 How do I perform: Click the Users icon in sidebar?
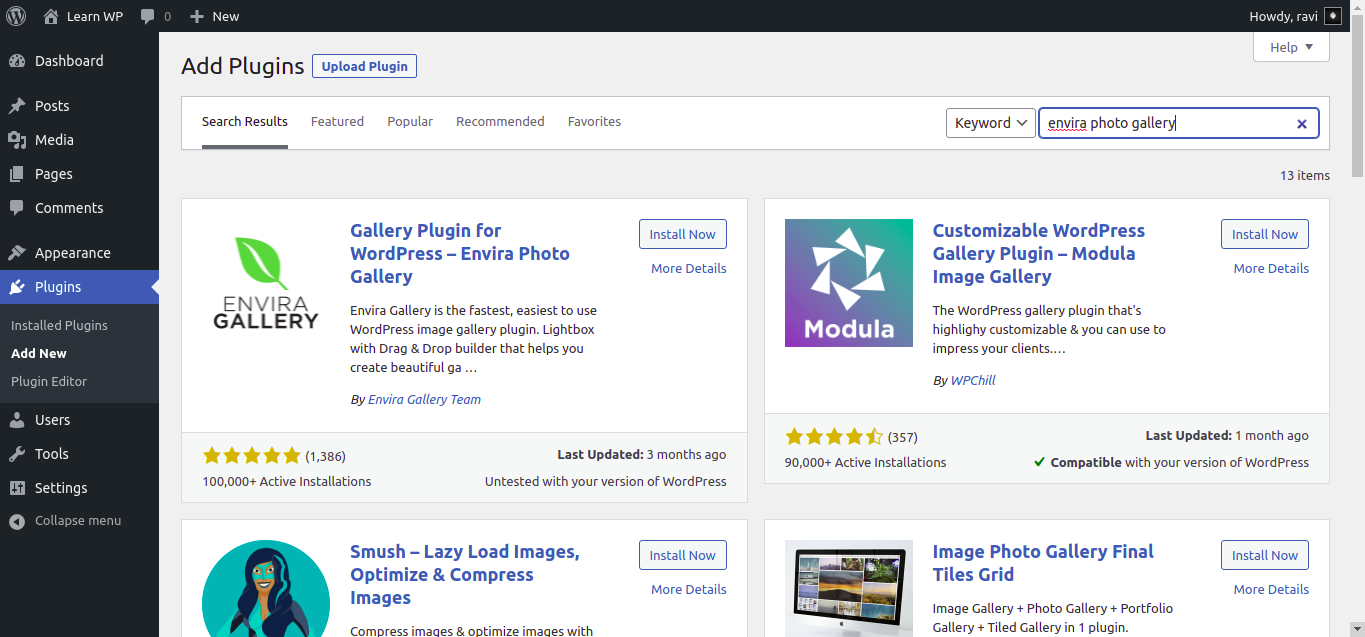point(17,420)
